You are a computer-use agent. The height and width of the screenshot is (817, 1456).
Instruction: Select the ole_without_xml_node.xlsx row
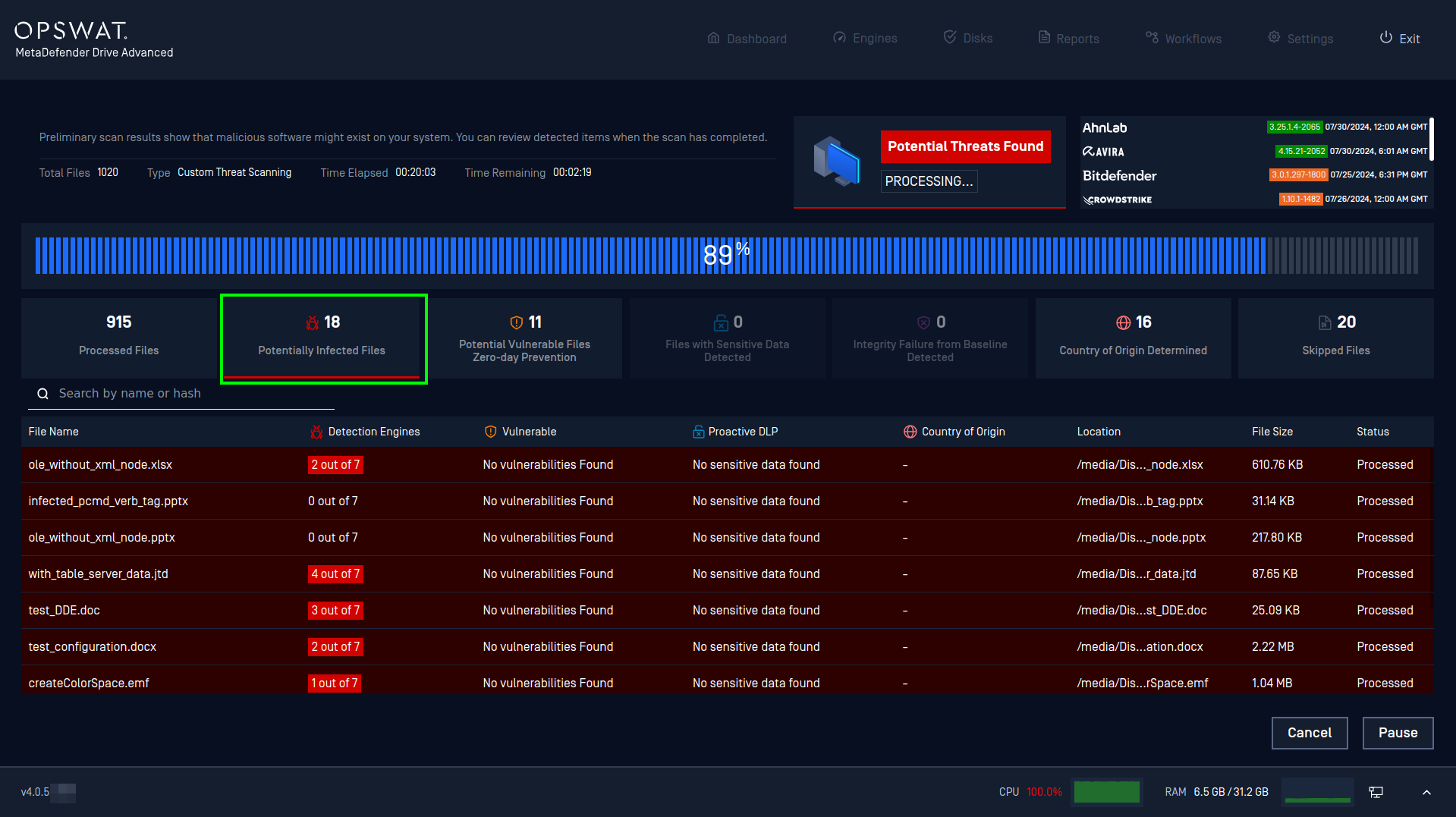727,465
